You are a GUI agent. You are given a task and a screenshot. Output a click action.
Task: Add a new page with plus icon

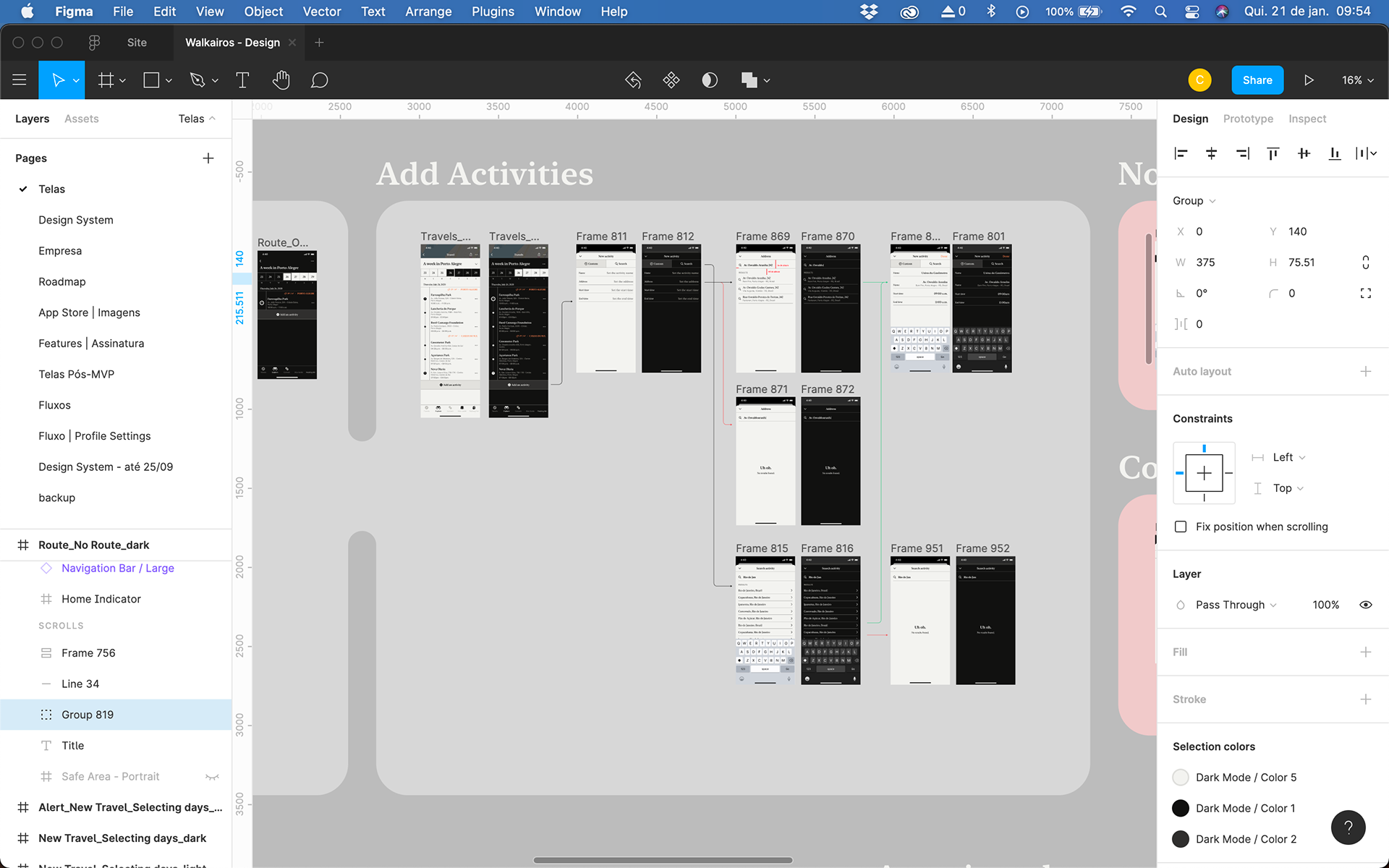pos(208,158)
